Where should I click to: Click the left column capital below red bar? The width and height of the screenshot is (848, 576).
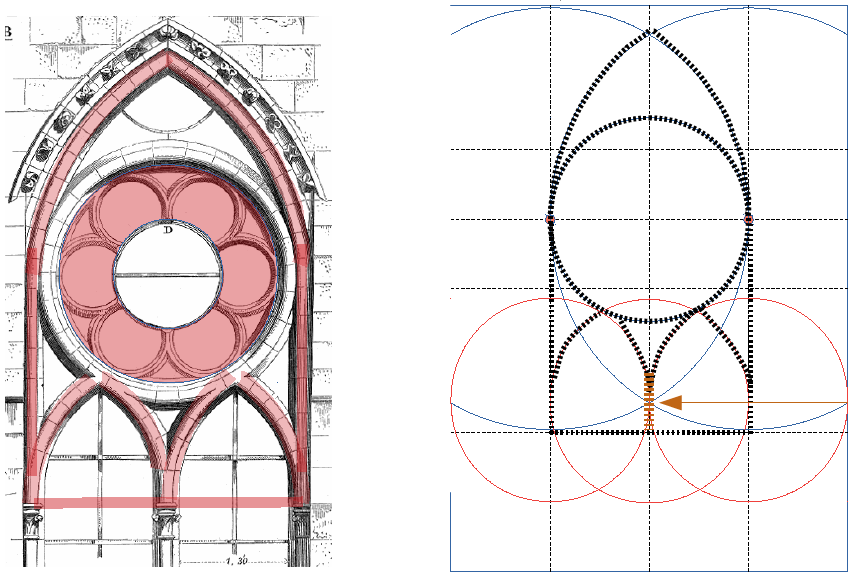click(x=33, y=520)
